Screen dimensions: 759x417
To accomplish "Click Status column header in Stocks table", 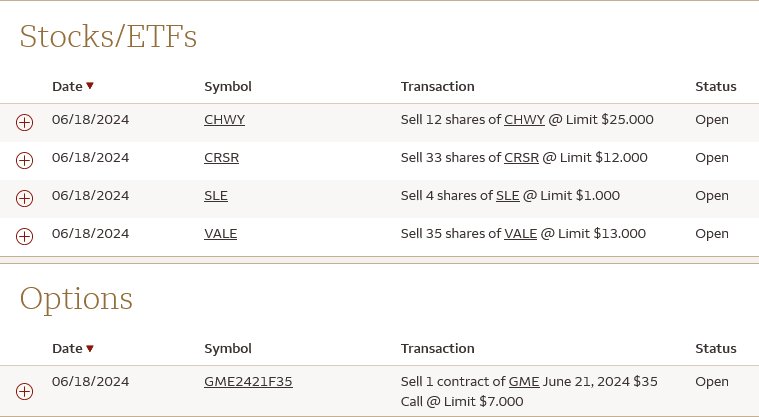I will 716,87.
